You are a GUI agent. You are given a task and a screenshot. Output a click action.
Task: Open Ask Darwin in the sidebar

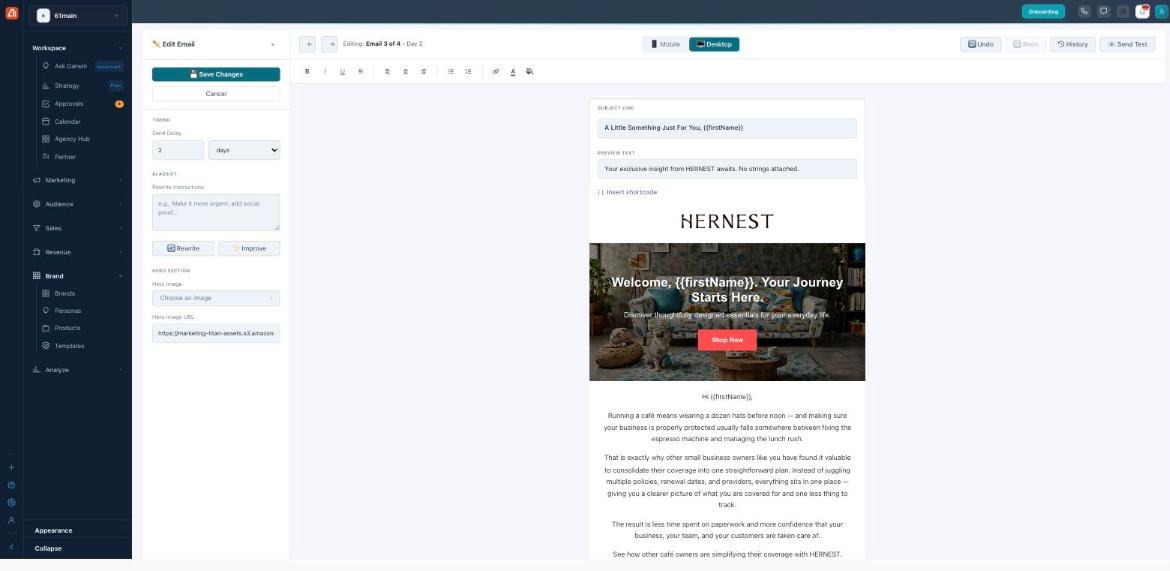pos(82,66)
